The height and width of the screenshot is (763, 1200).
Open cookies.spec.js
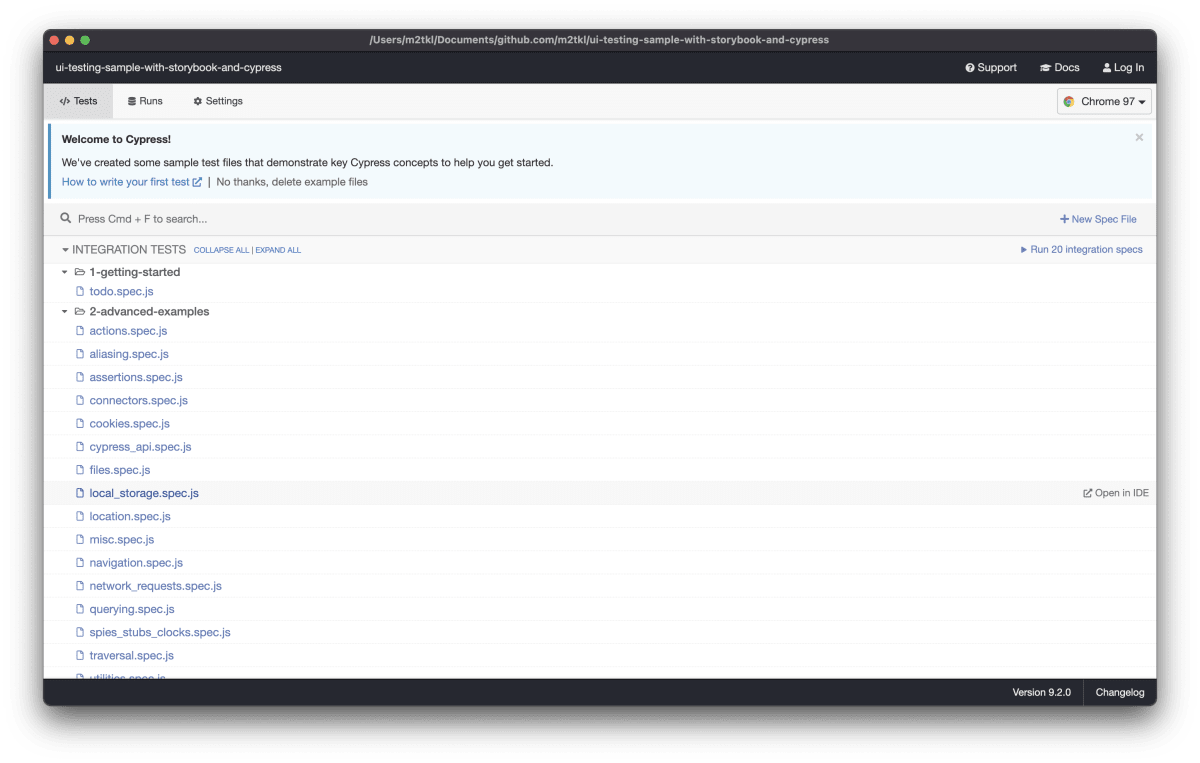pyautogui.click(x=130, y=424)
